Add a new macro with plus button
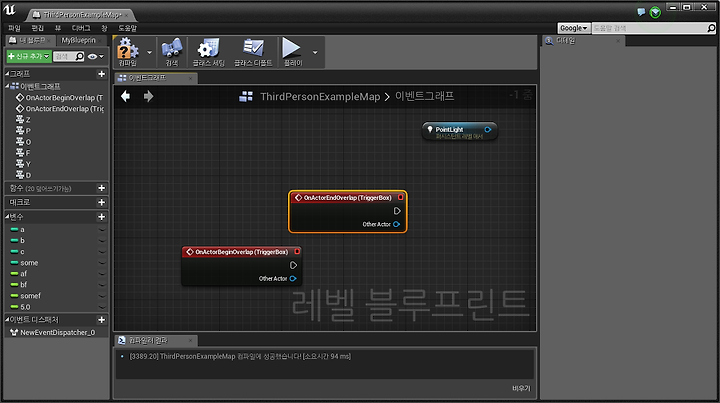Image resolution: width=720 pixels, height=403 pixels. [x=101, y=202]
